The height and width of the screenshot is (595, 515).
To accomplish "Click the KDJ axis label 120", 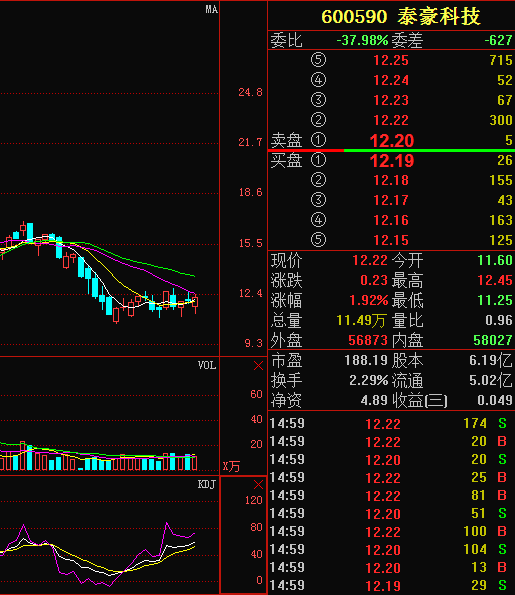I will (x=254, y=500).
